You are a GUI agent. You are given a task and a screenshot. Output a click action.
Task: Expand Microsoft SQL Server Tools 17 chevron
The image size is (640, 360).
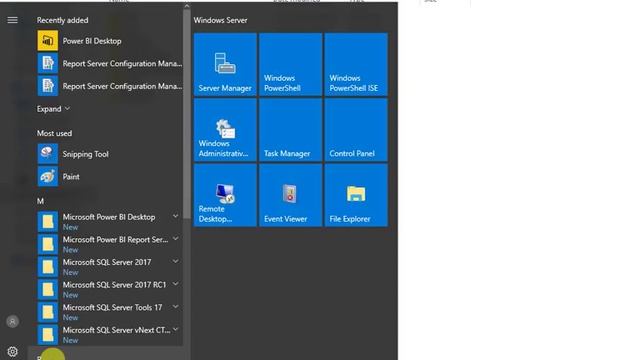(176, 306)
